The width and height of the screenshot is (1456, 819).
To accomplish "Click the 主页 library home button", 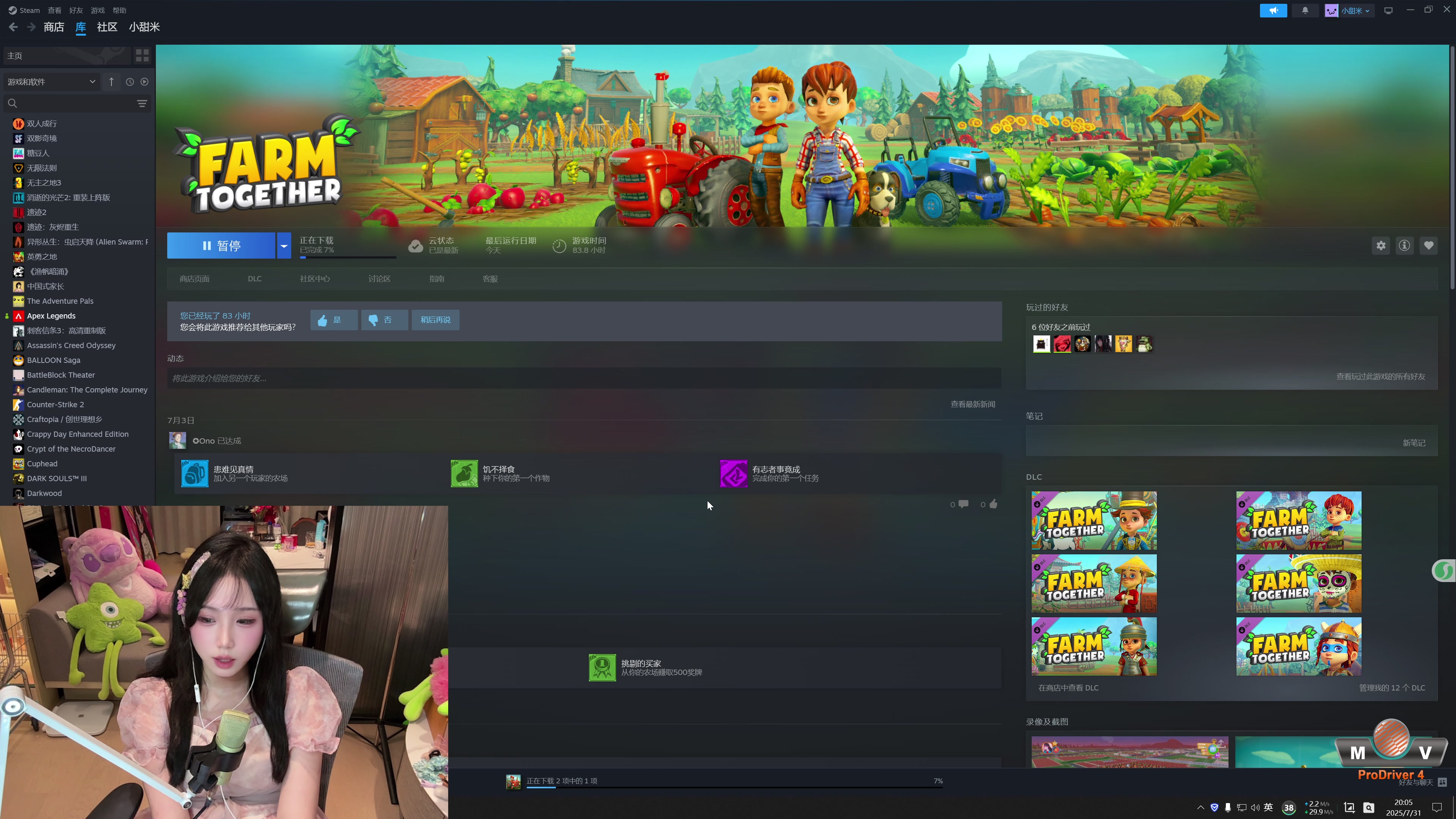I will pos(67,55).
